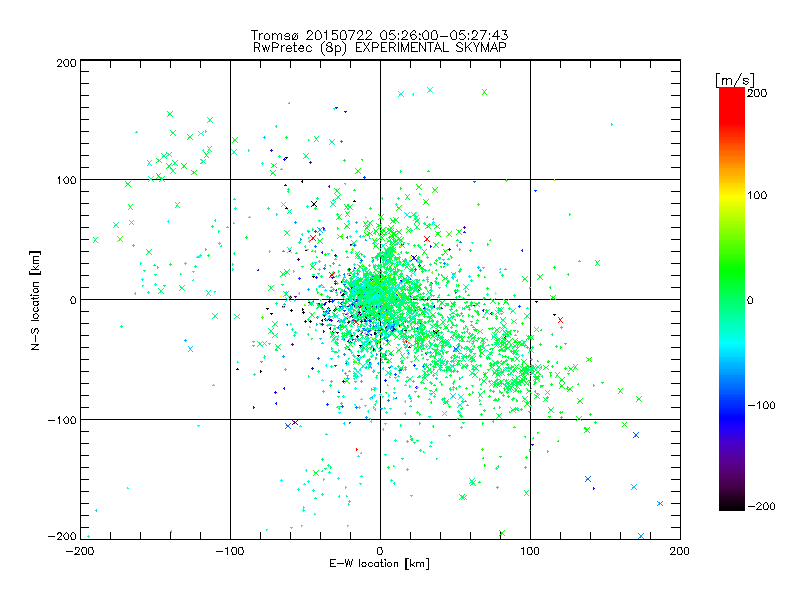Click the plot title 'Tromsø 20150722 05:26:00-05:27:43'

[379, 35]
